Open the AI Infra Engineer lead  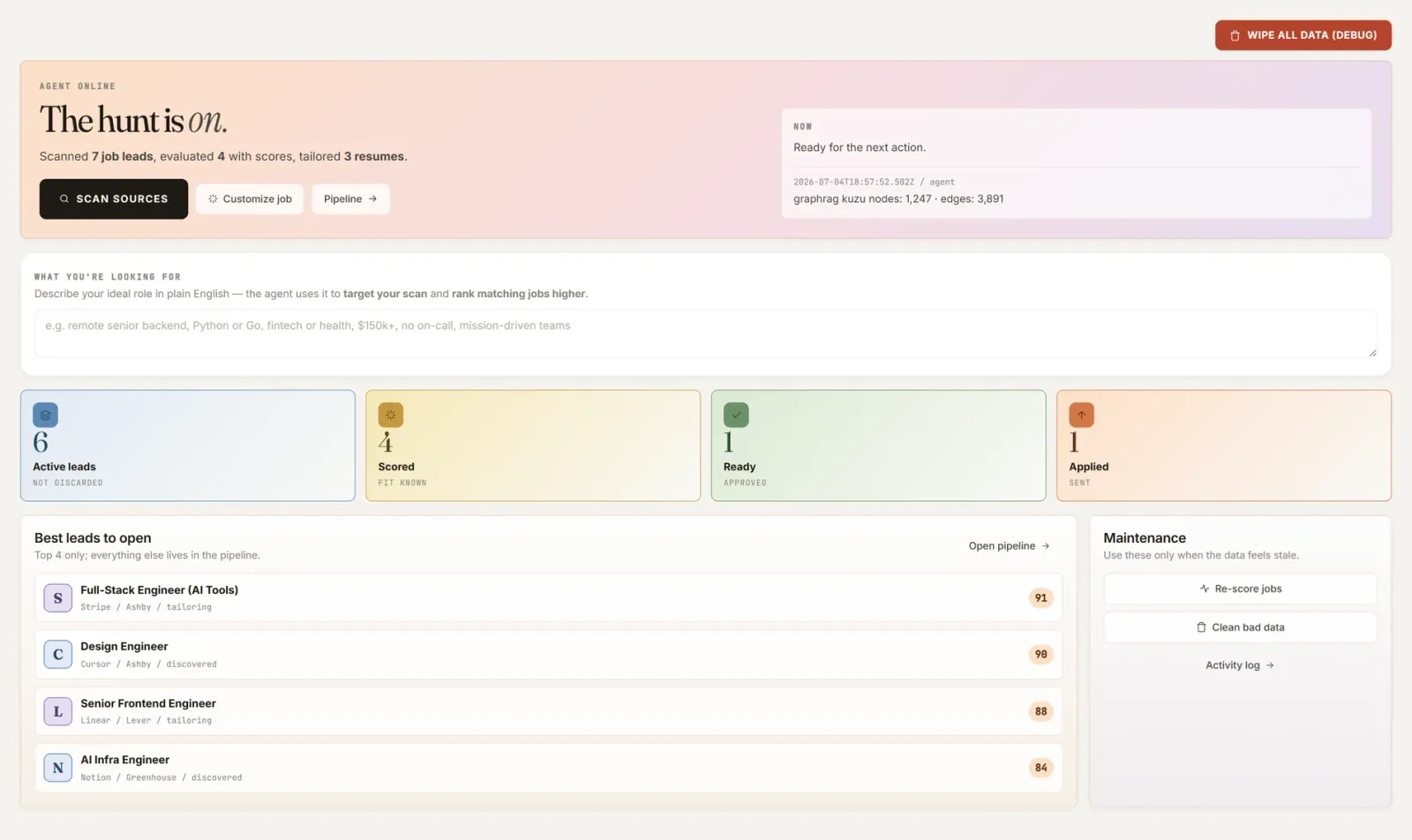[x=548, y=768]
